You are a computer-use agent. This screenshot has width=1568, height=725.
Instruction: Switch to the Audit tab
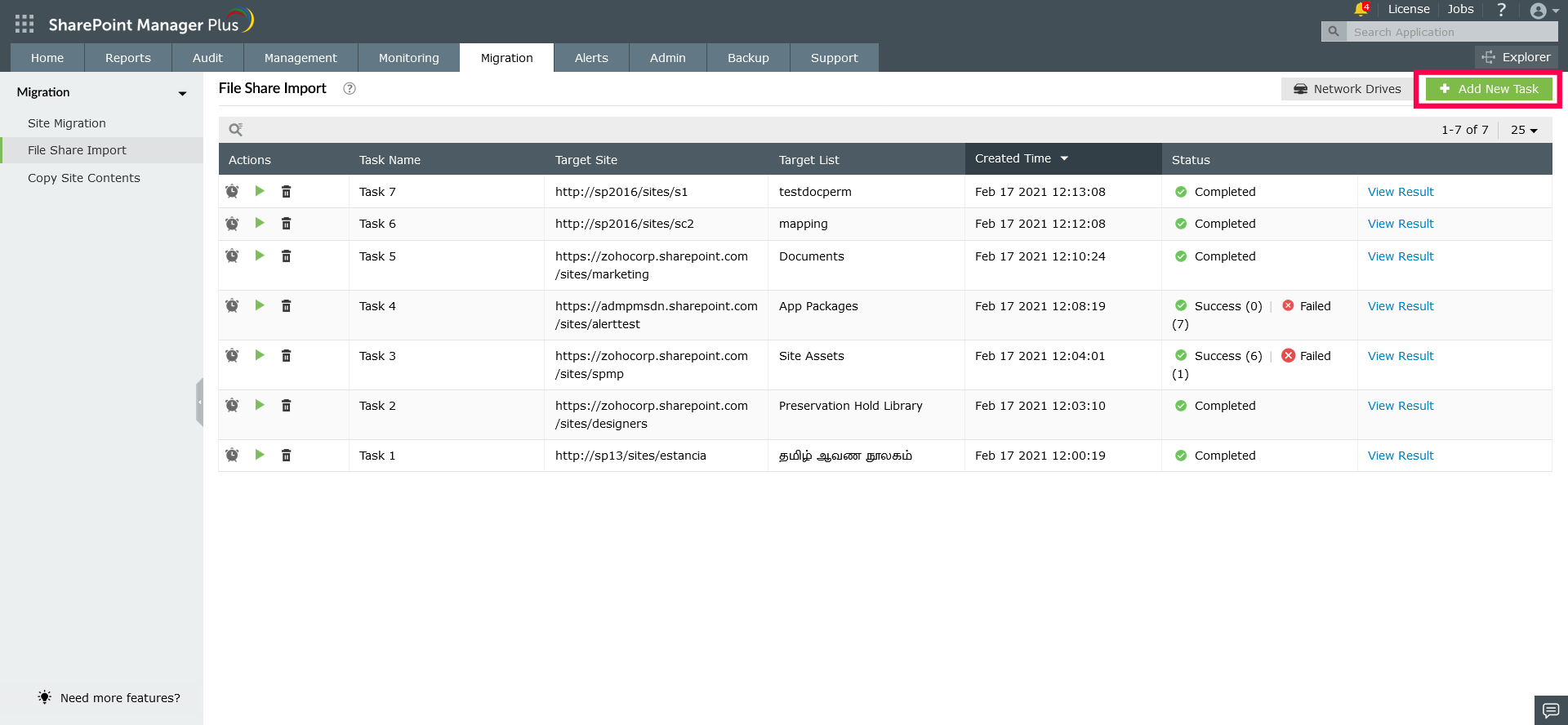pos(207,58)
